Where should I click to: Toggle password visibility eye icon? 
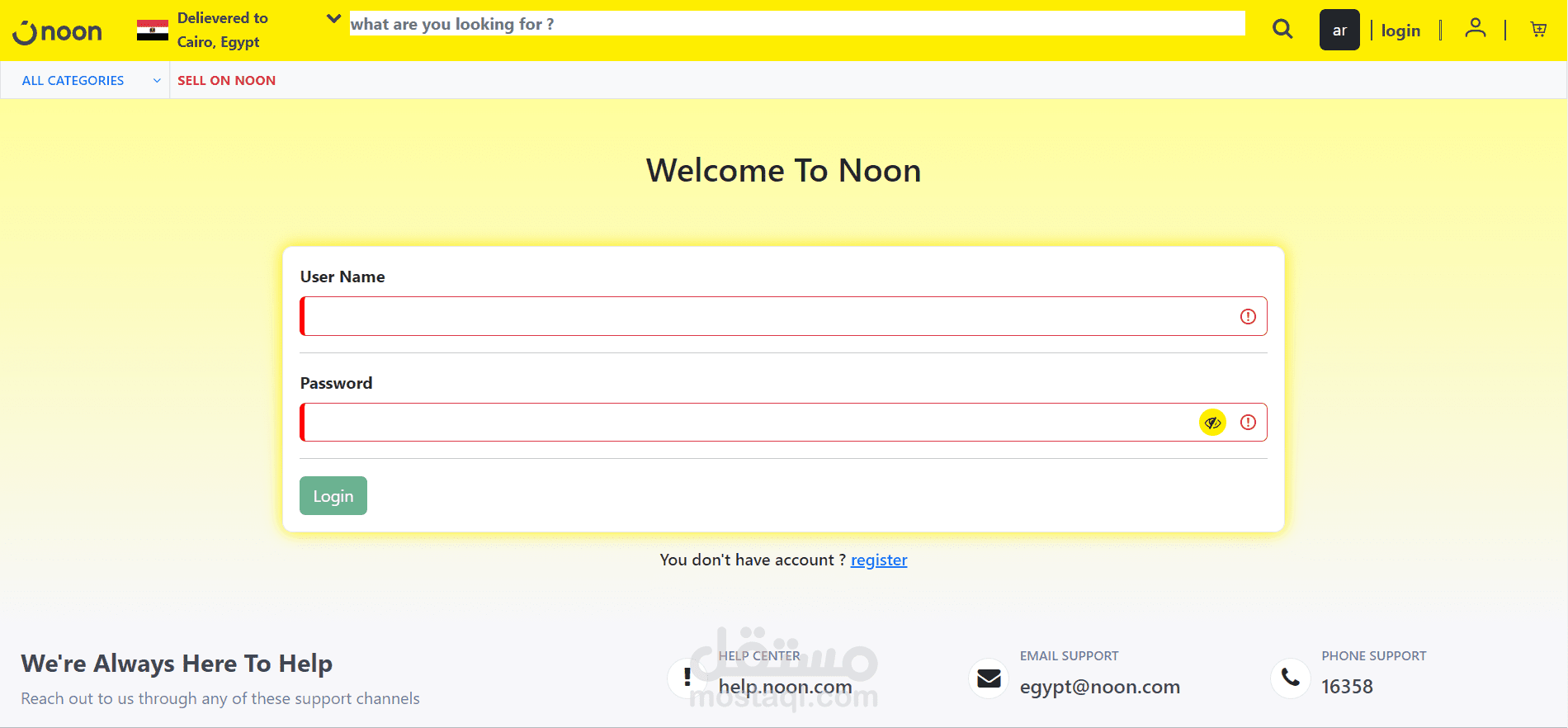tap(1212, 423)
